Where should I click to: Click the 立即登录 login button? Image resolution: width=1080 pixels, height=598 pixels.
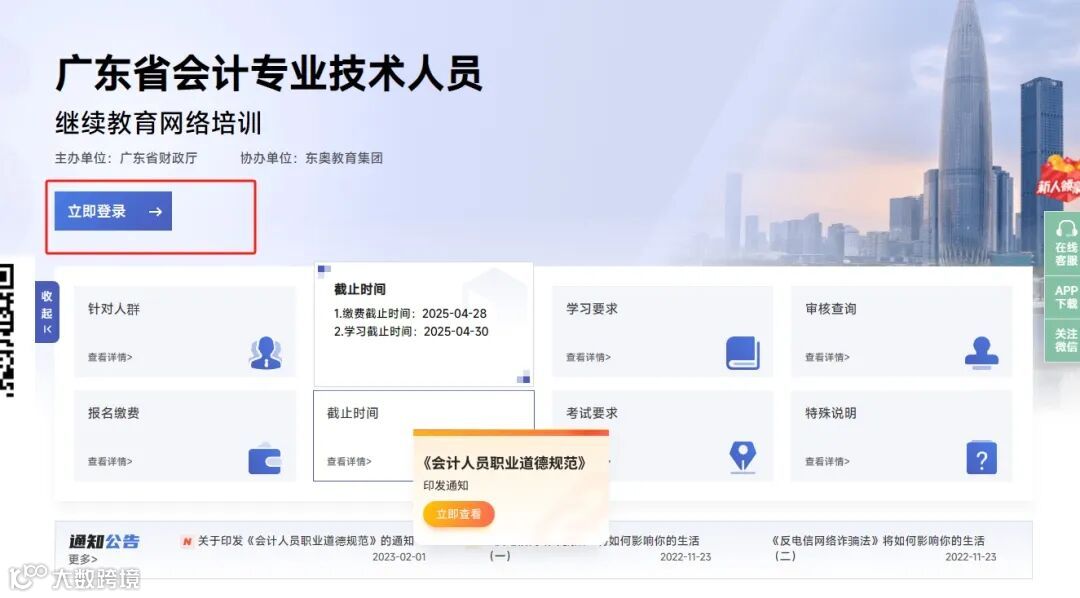(x=113, y=211)
